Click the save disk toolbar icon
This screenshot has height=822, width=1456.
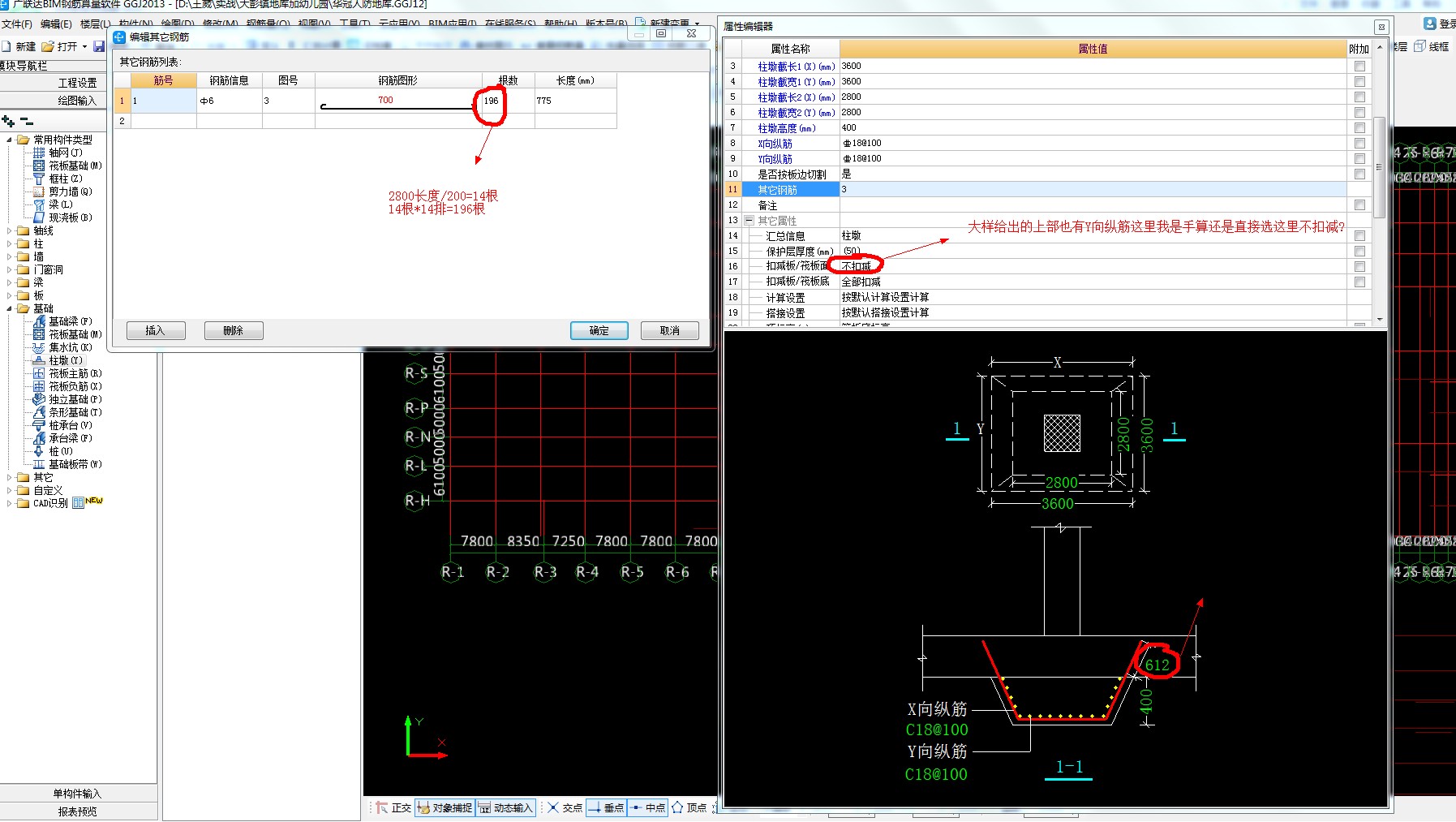click(x=99, y=47)
